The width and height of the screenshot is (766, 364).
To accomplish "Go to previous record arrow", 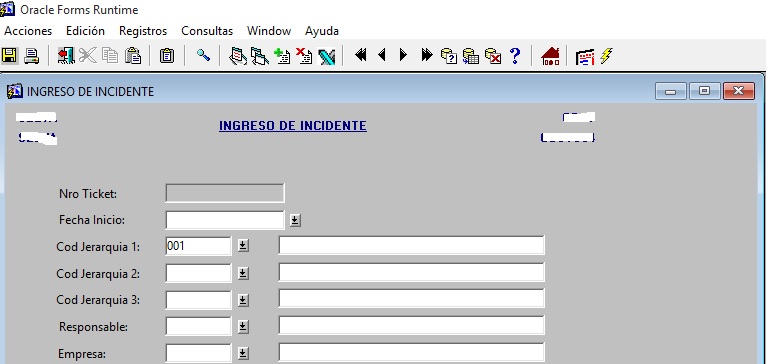I will click(x=382, y=55).
